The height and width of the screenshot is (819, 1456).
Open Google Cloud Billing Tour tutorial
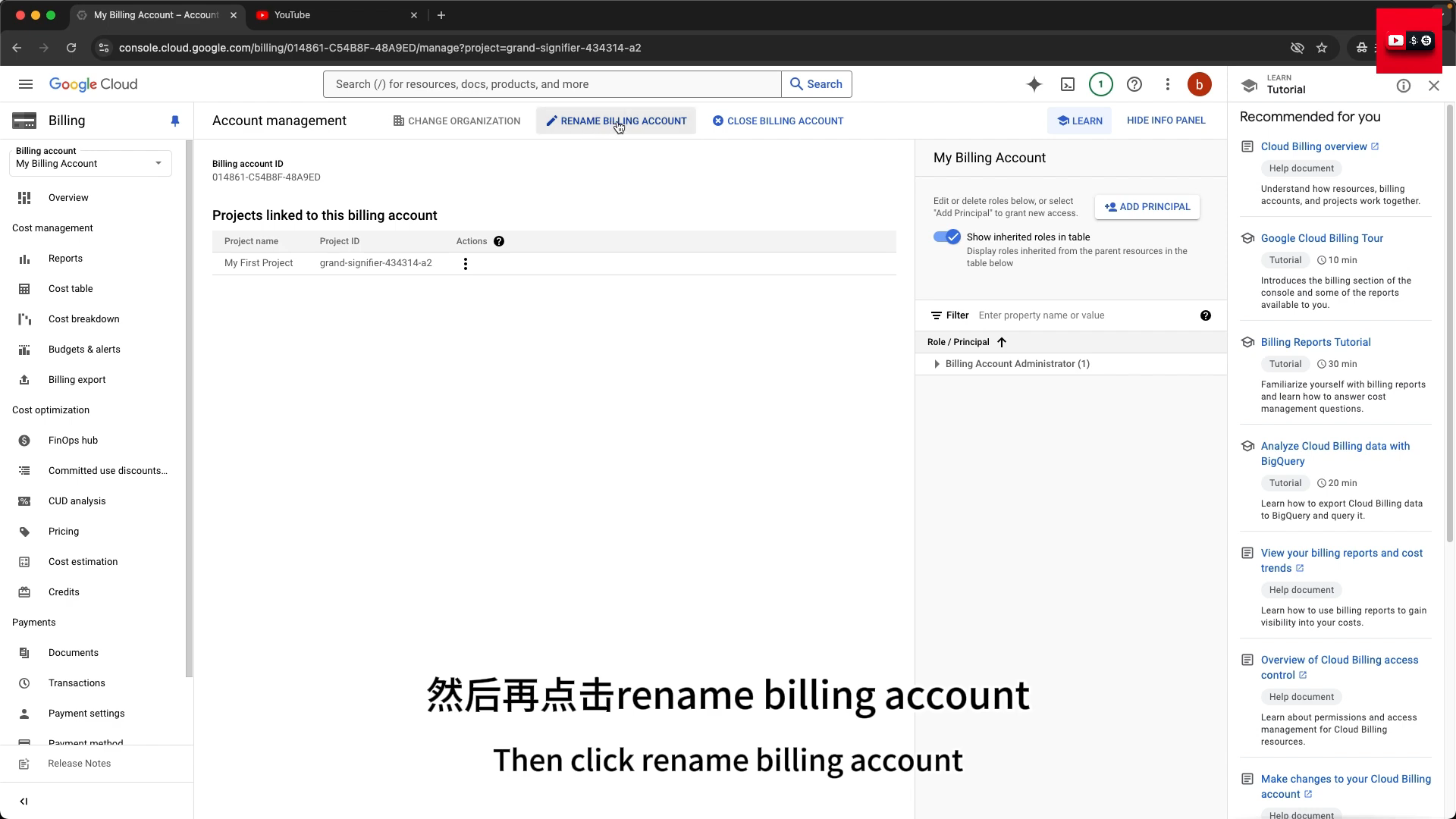pos(1322,238)
